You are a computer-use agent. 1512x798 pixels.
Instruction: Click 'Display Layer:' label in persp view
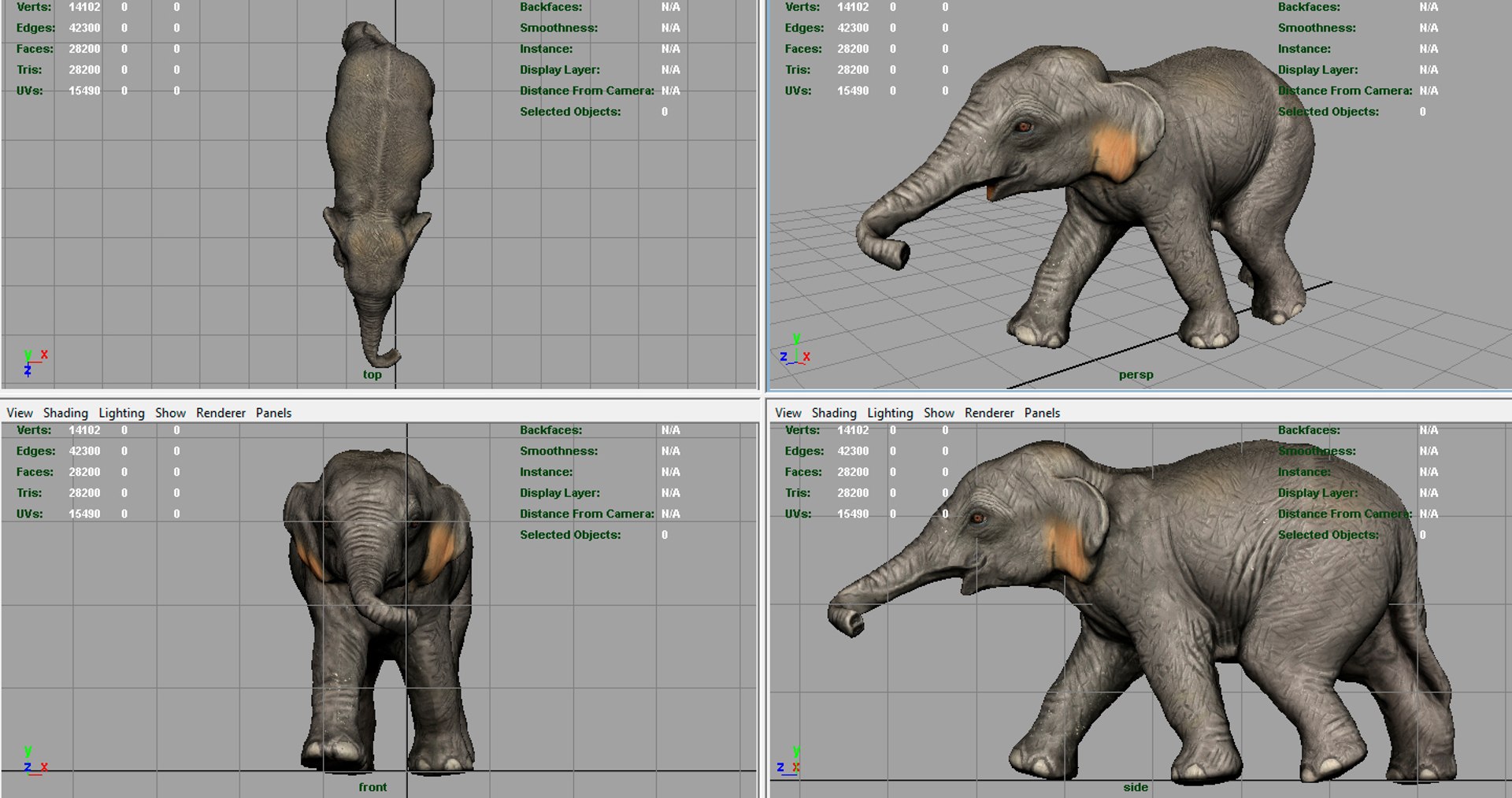tap(1317, 69)
